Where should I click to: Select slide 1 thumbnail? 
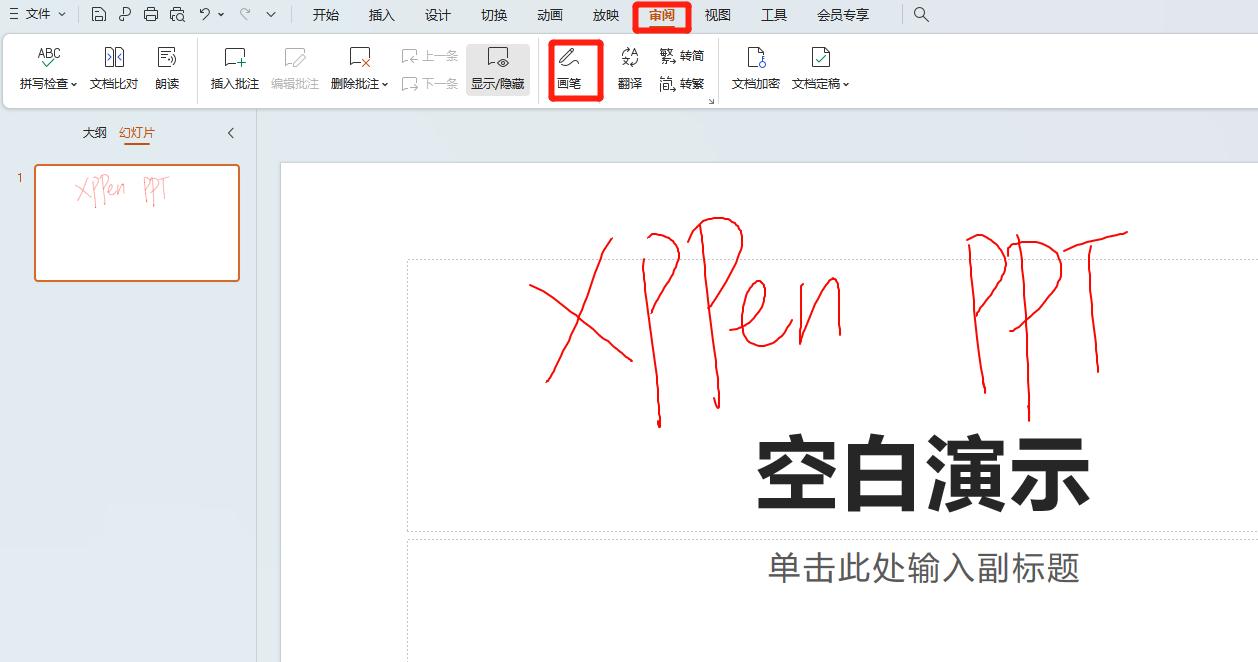click(137, 223)
